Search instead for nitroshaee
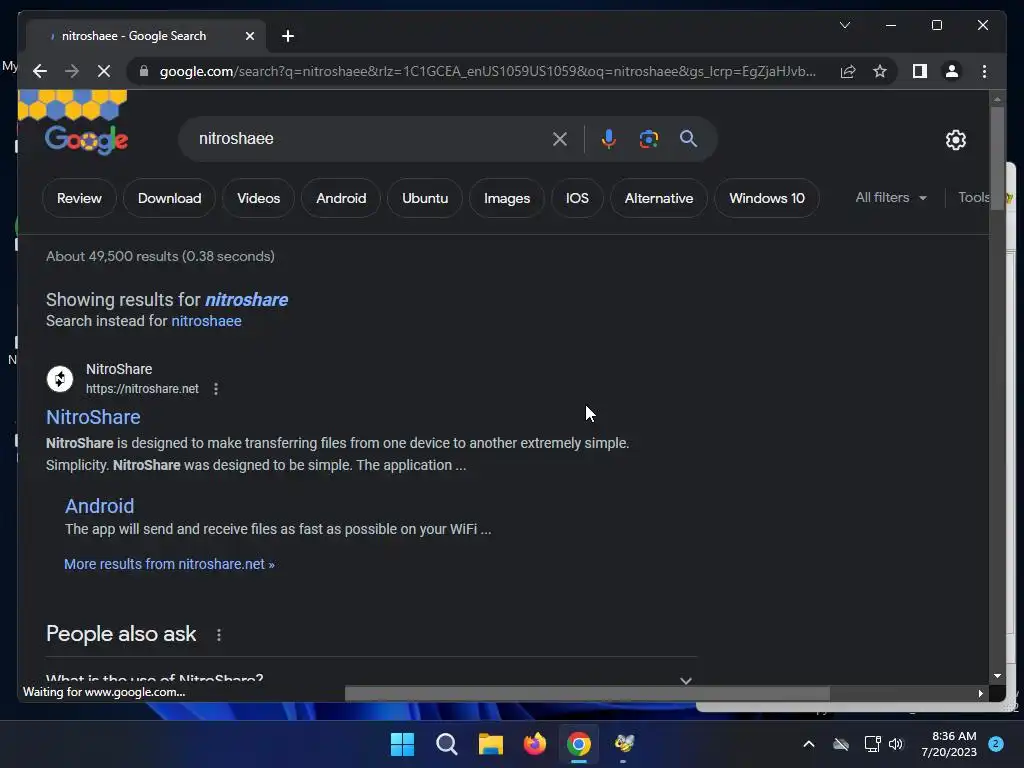Screen dimensions: 1024x768 pyautogui.click(x=206, y=321)
